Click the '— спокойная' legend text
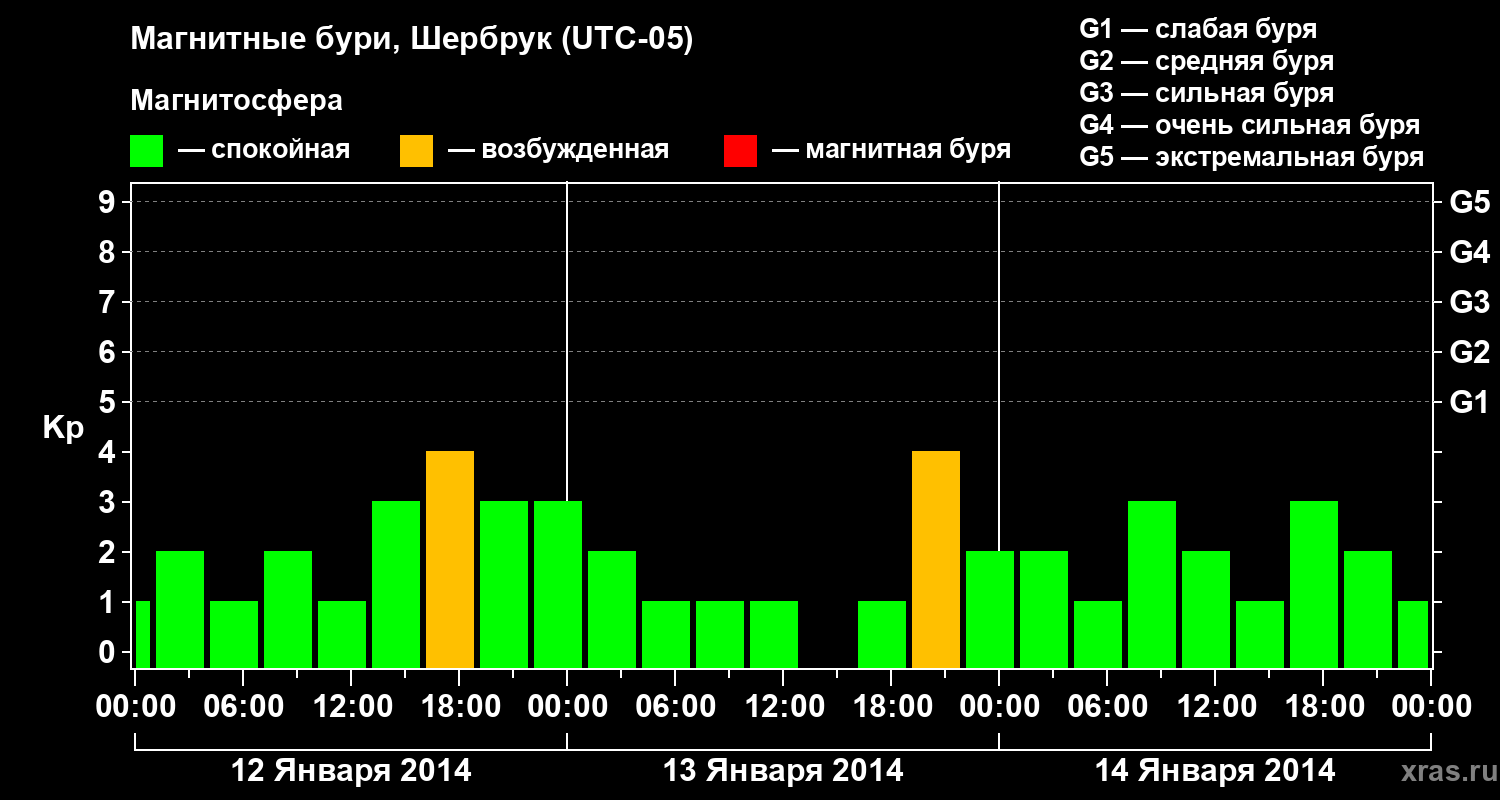Viewport: 1500px width, 800px height. click(264, 151)
